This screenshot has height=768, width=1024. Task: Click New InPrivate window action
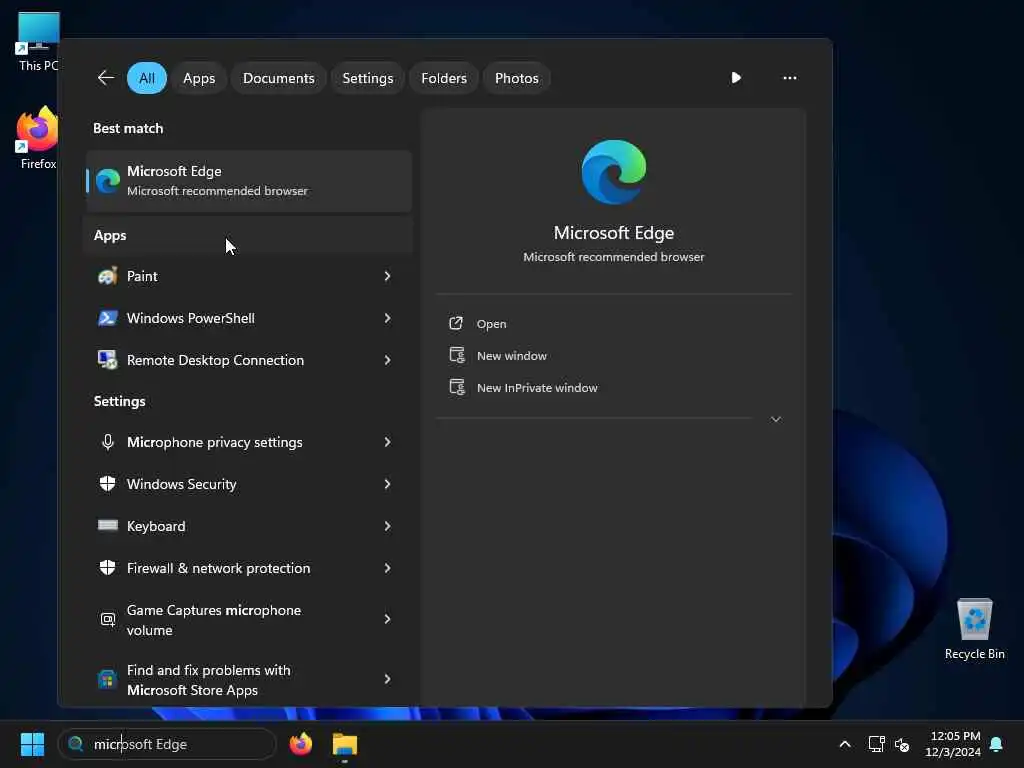pos(537,388)
